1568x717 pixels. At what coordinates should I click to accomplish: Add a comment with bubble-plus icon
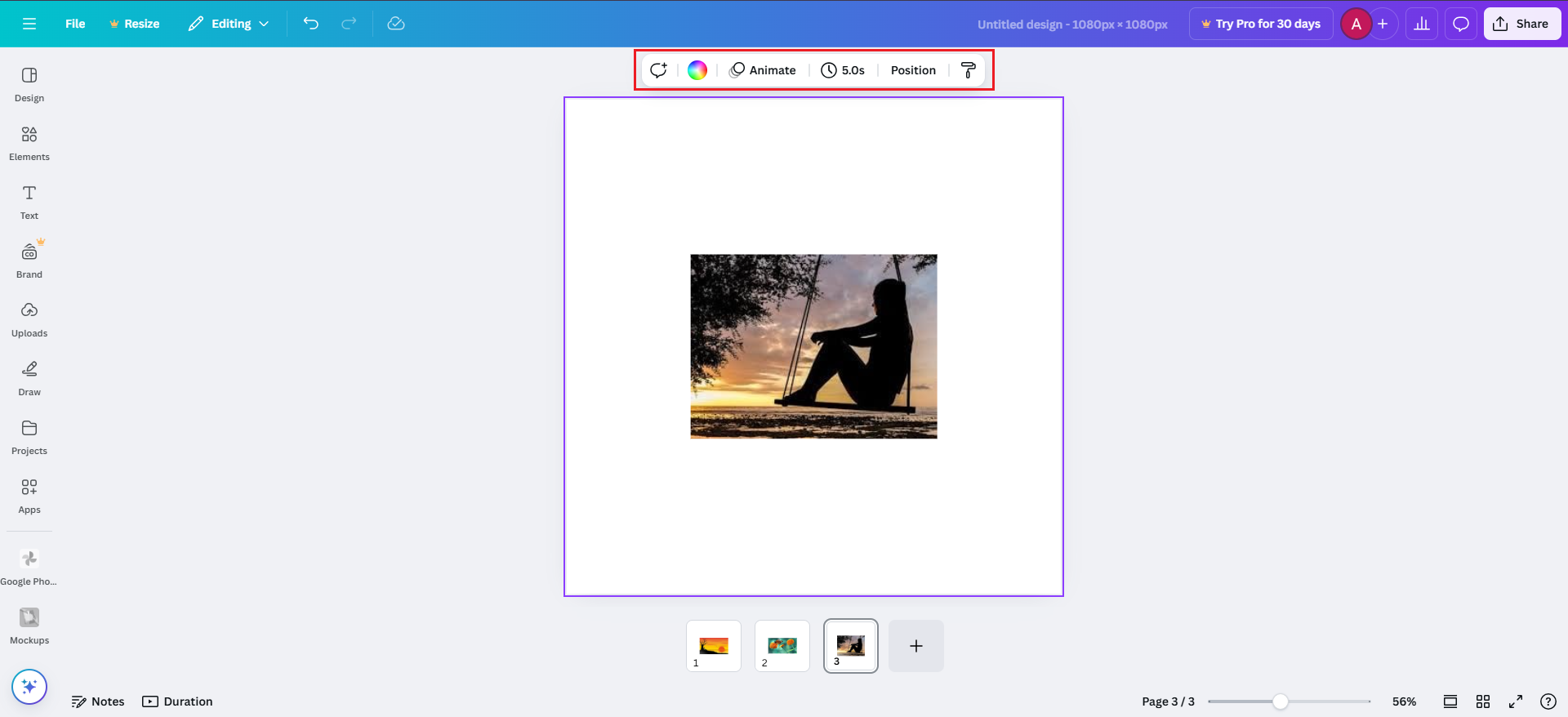pyautogui.click(x=658, y=70)
